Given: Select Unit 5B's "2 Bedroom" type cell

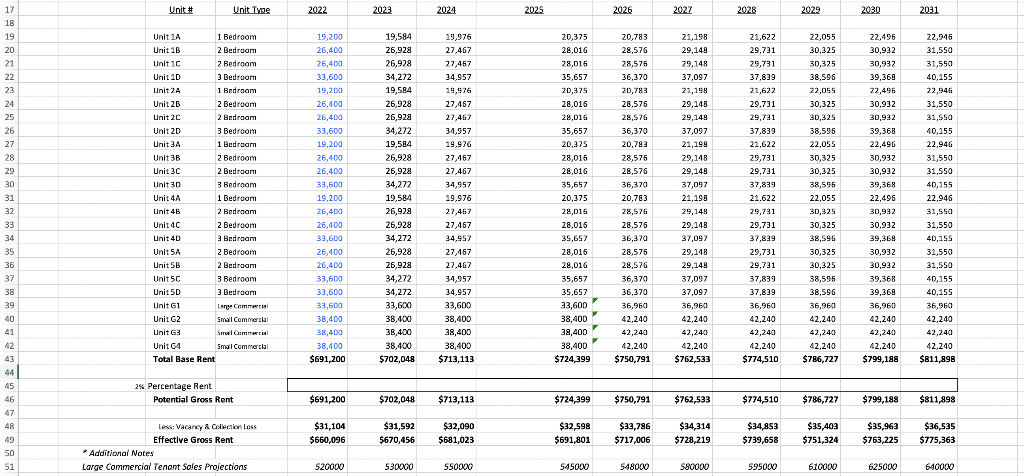Looking at the screenshot, I should [x=236, y=265].
